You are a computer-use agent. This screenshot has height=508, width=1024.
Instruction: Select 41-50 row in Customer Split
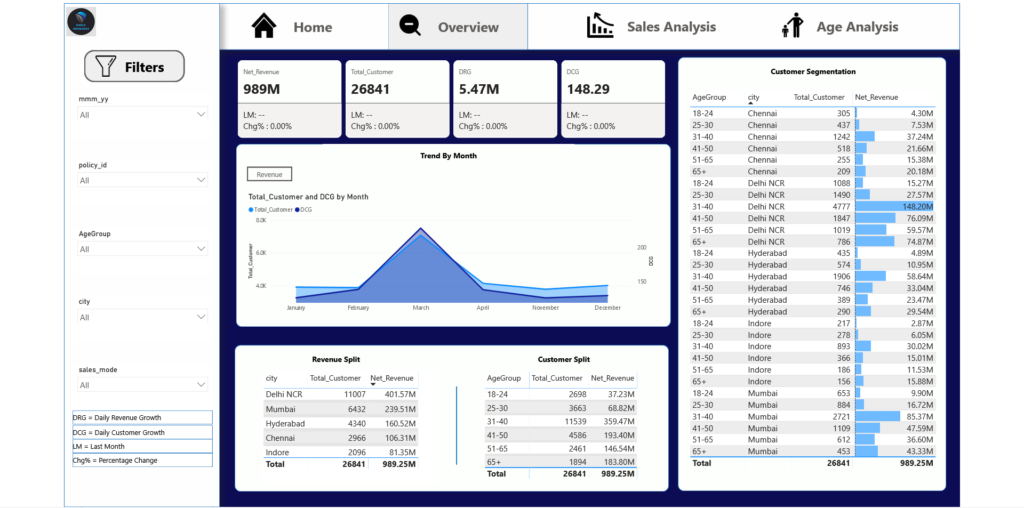coord(561,436)
